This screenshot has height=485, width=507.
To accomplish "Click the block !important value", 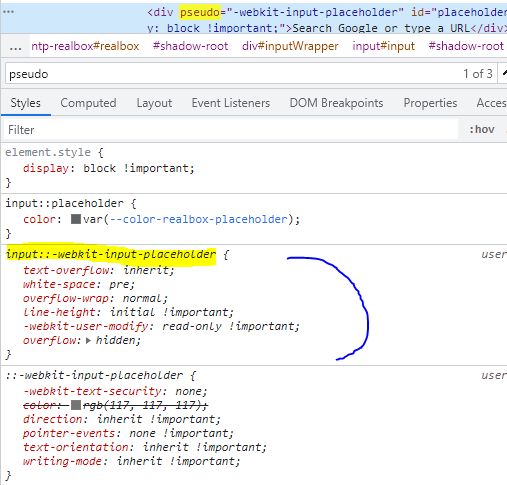I will pos(136,168).
